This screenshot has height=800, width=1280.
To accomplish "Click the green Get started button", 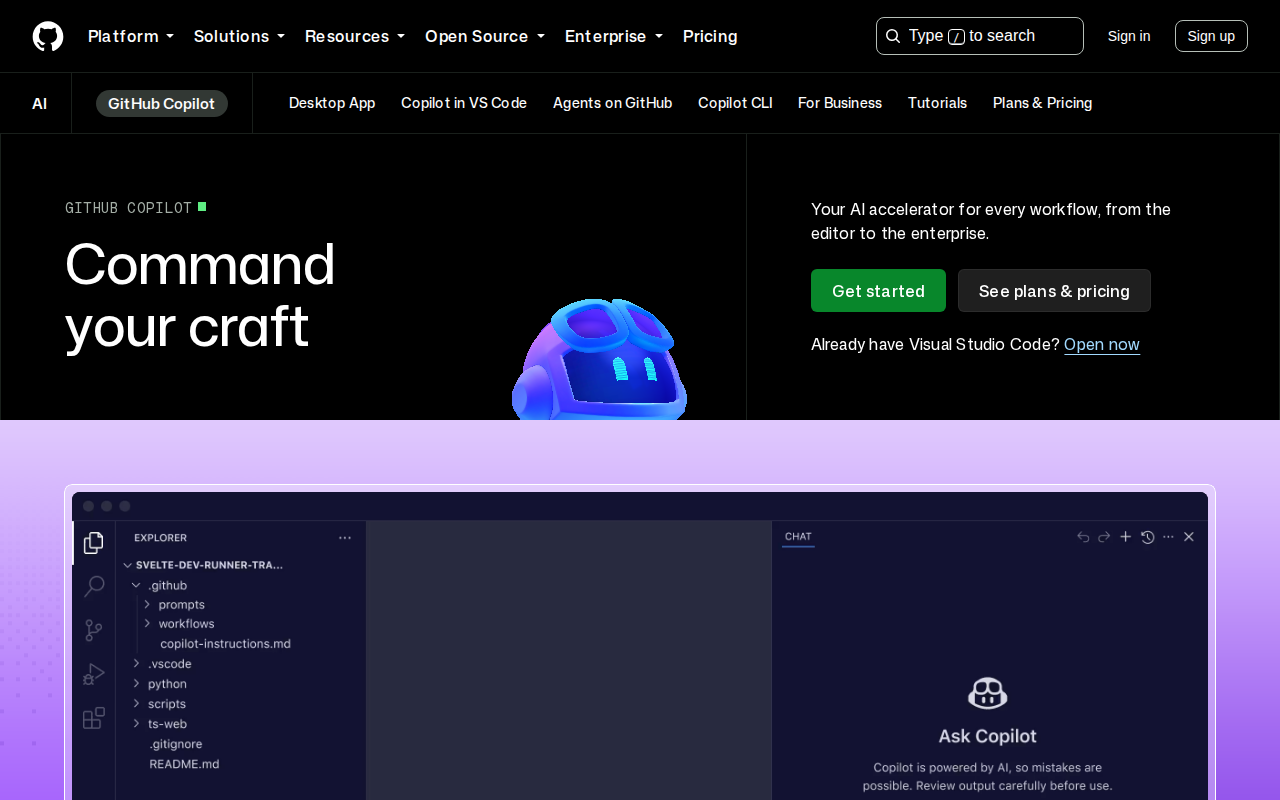I will (x=878, y=291).
